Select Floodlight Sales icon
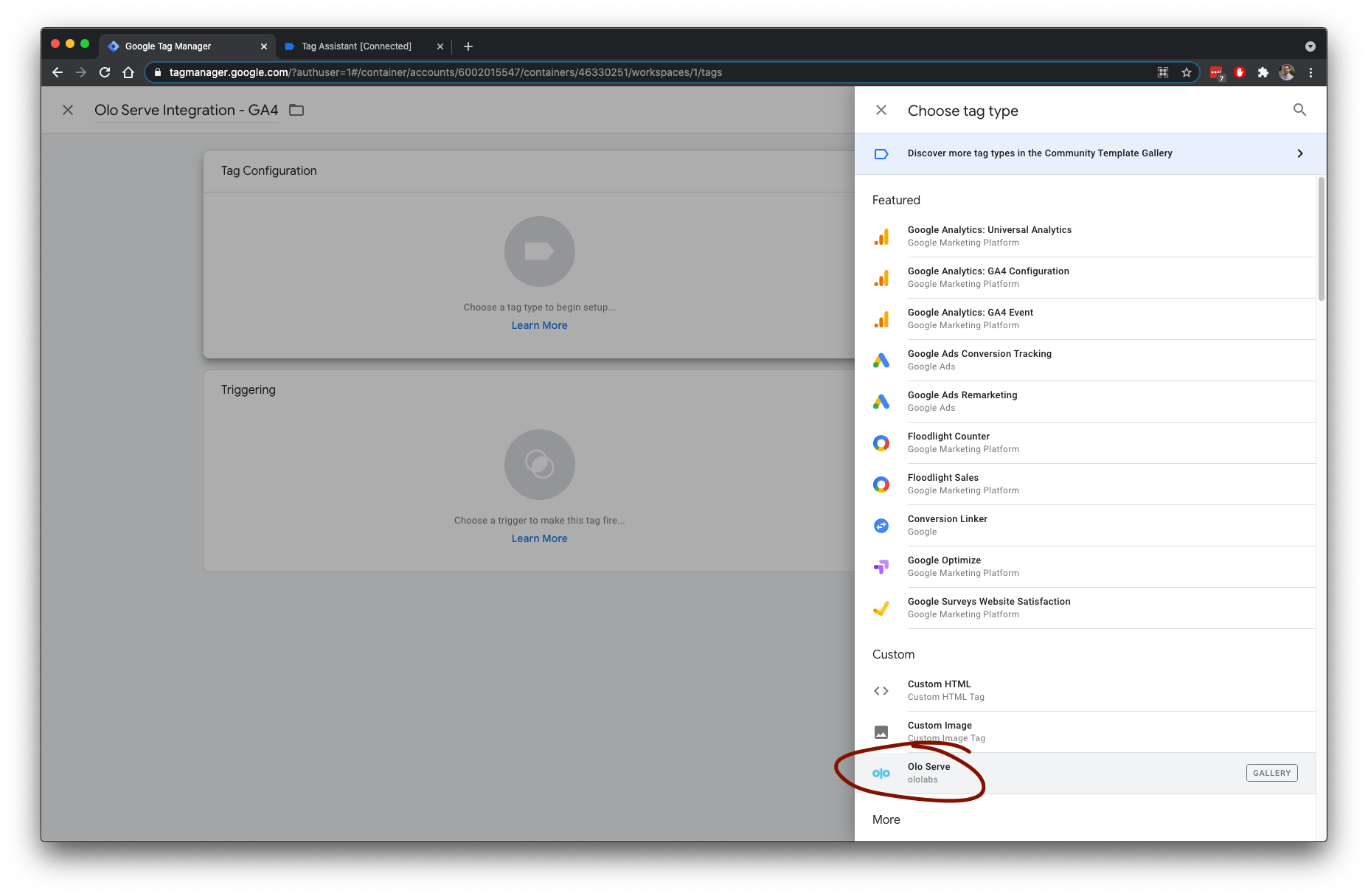 pyautogui.click(x=881, y=485)
